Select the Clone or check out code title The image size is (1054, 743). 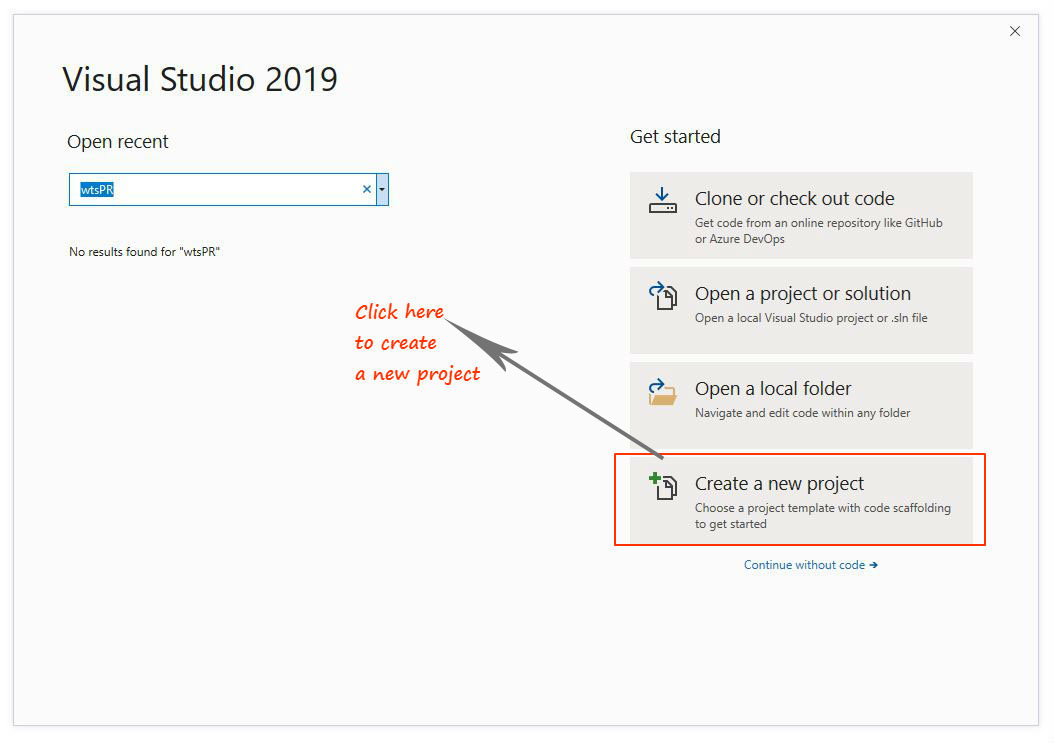pyautogui.click(x=795, y=198)
